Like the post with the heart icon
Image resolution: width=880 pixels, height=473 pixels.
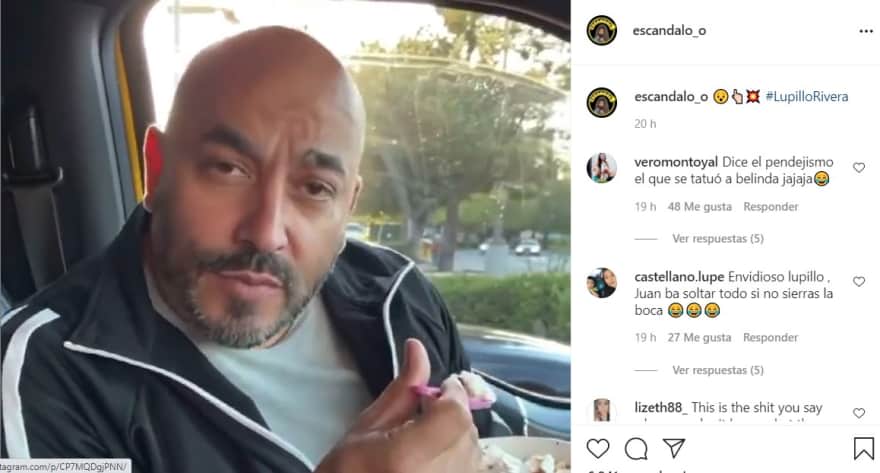(598, 448)
